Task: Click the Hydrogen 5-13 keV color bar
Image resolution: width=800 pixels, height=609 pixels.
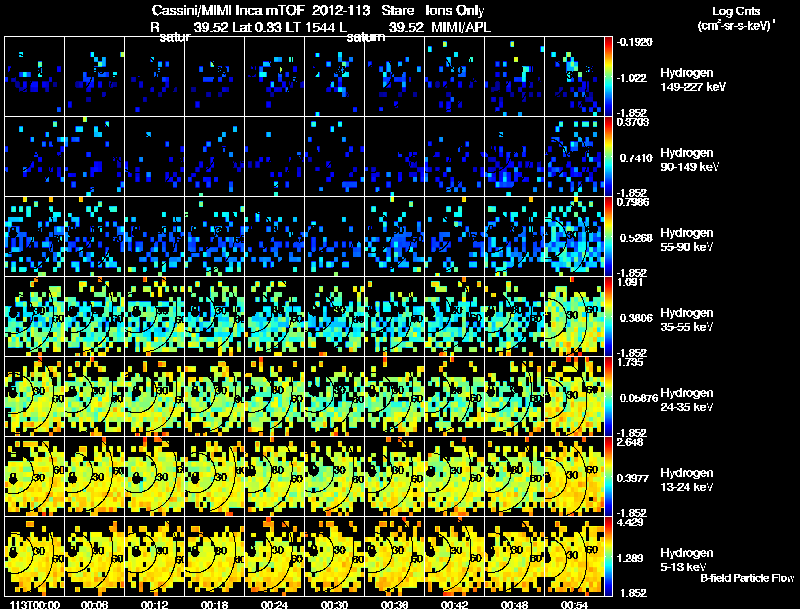Action: point(608,556)
